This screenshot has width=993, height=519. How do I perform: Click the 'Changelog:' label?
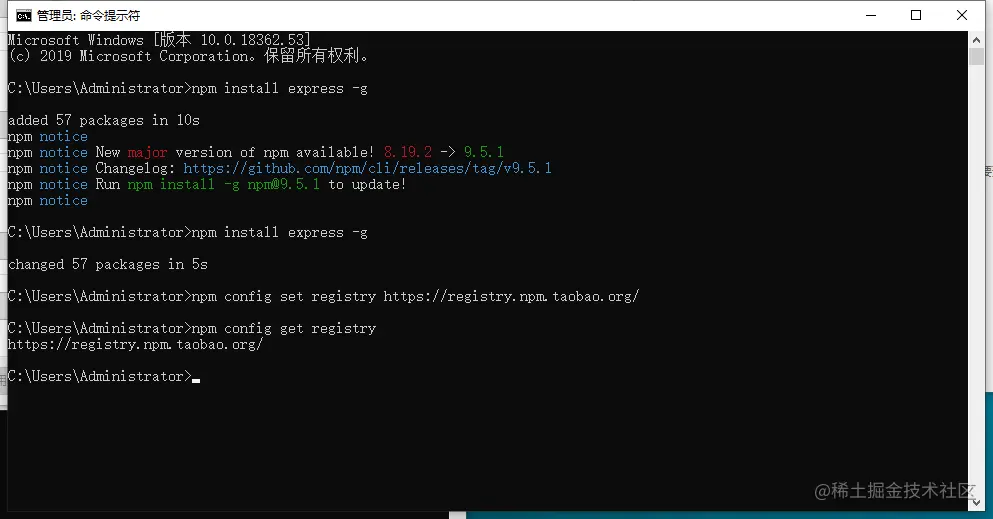(x=136, y=168)
